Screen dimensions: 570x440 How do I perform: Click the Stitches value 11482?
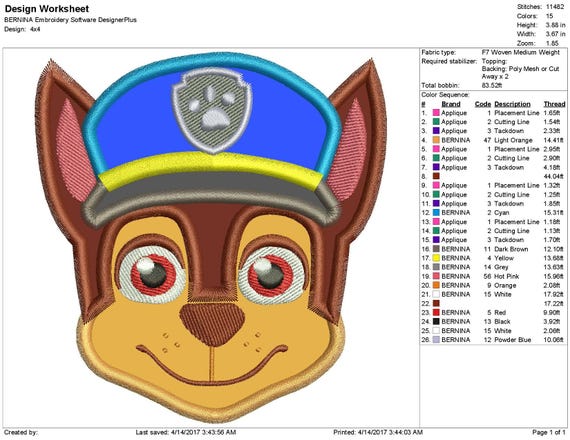pos(554,7)
